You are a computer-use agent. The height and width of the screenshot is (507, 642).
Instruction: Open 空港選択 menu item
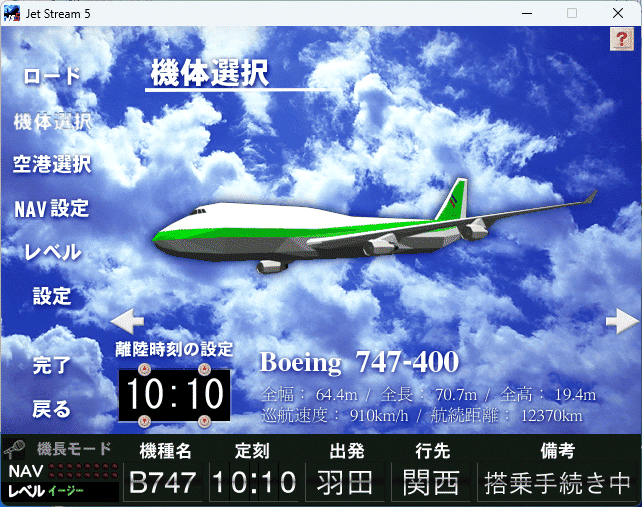pos(52,164)
